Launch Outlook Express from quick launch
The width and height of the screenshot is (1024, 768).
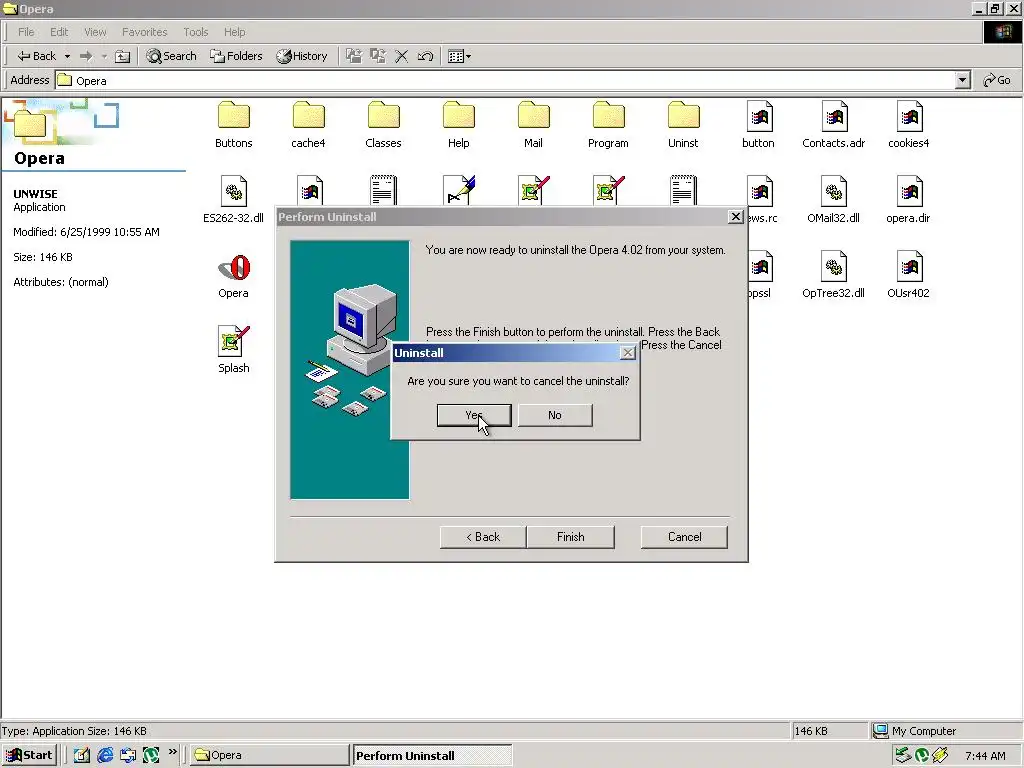pyautogui.click(x=128, y=755)
